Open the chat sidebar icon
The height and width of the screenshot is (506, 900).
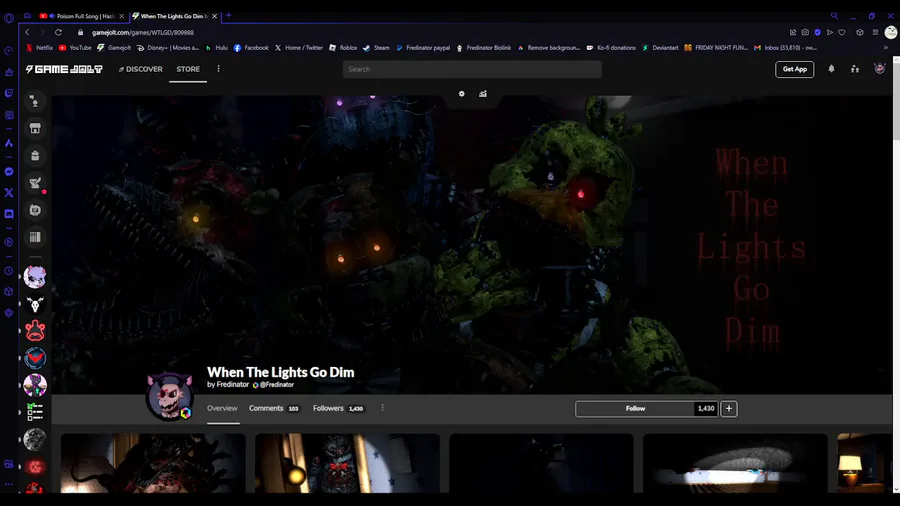(35, 210)
